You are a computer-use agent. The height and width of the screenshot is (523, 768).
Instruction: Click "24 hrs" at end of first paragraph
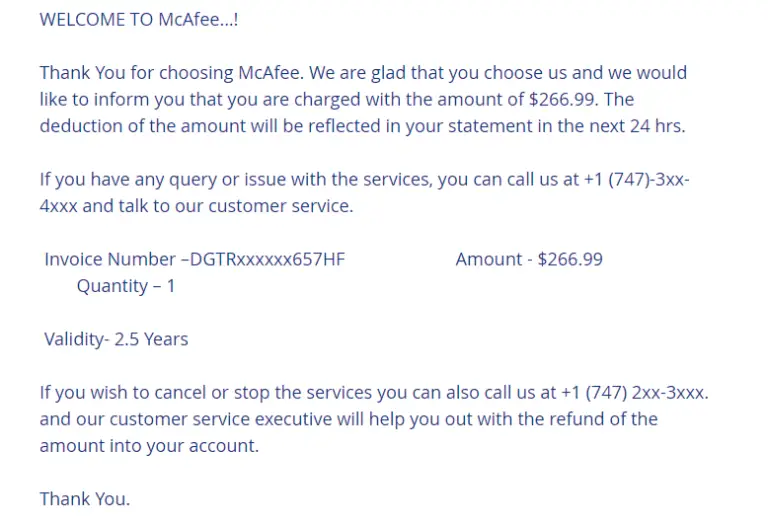tap(658, 125)
